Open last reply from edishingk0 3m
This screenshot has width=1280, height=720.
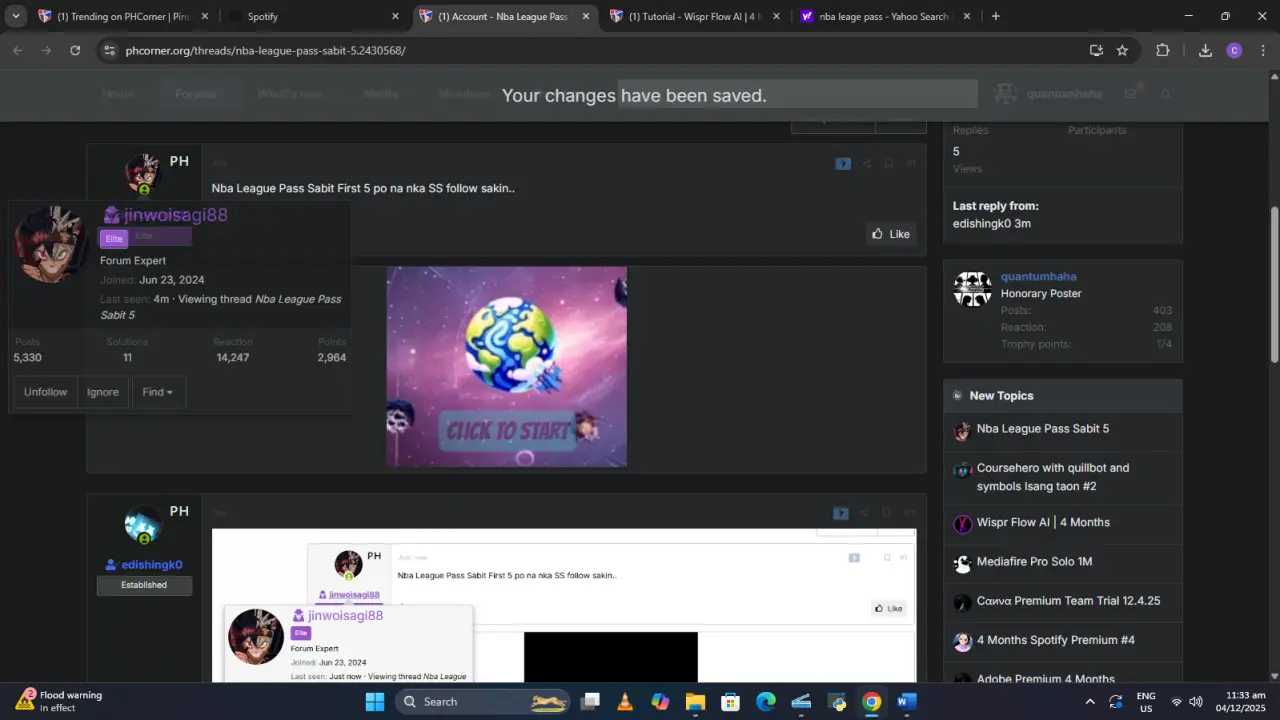click(x=992, y=224)
